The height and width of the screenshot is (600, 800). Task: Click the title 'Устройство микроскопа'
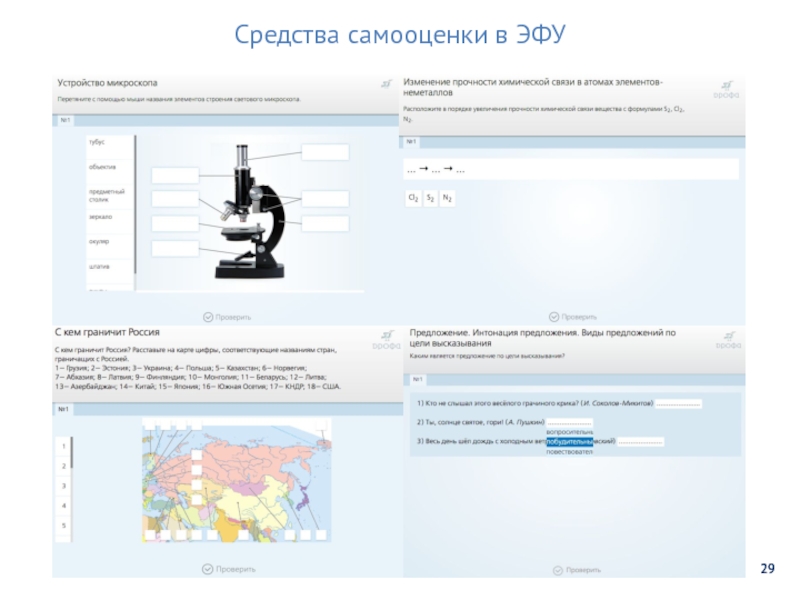click(107, 83)
